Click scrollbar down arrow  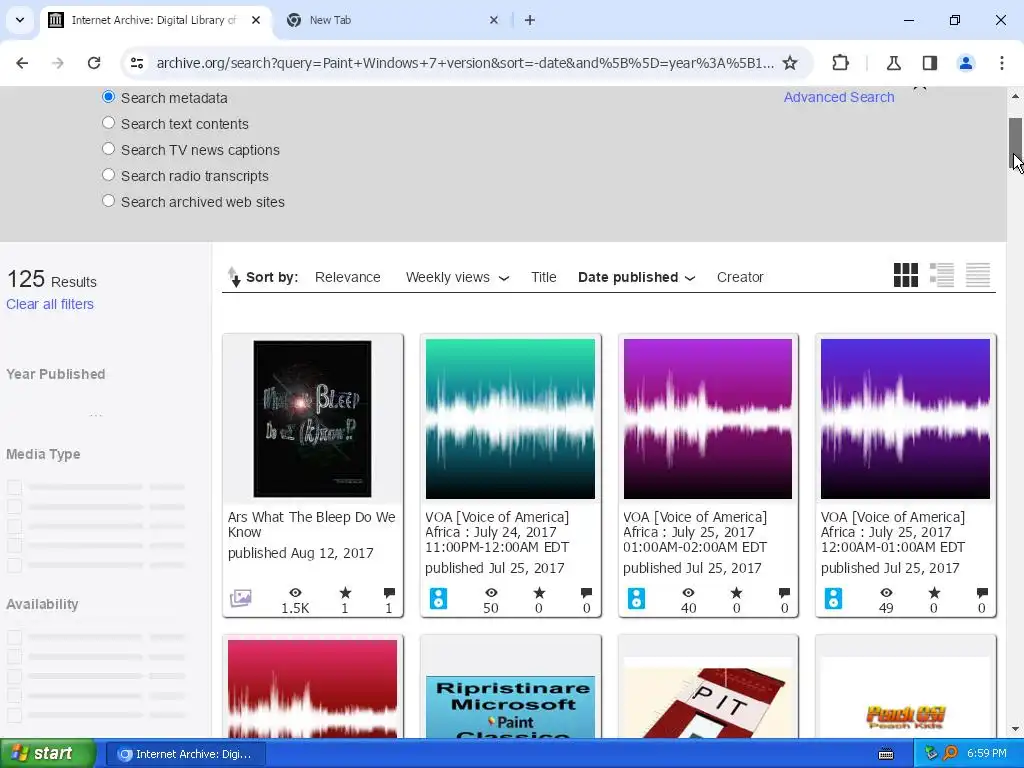[1016, 729]
